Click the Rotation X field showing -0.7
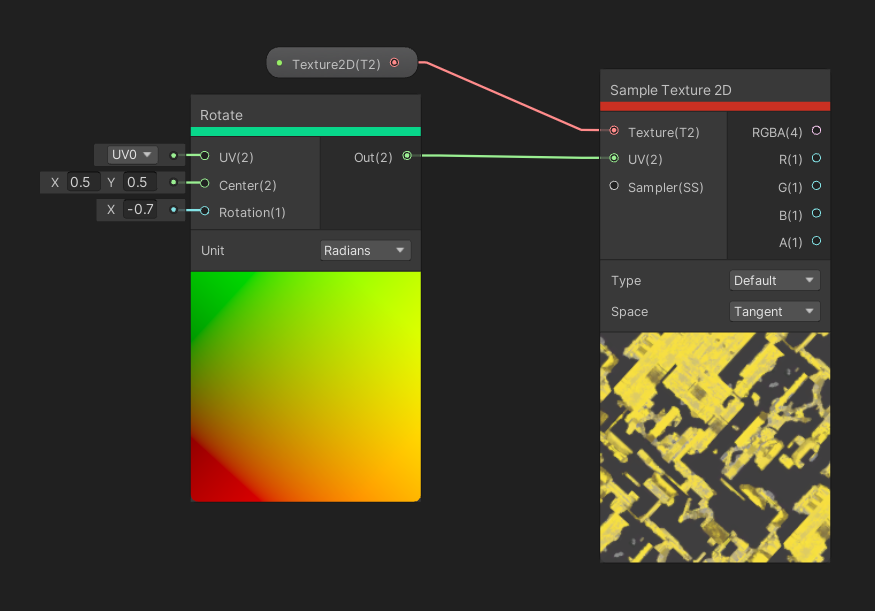The image size is (875, 611). [x=139, y=210]
